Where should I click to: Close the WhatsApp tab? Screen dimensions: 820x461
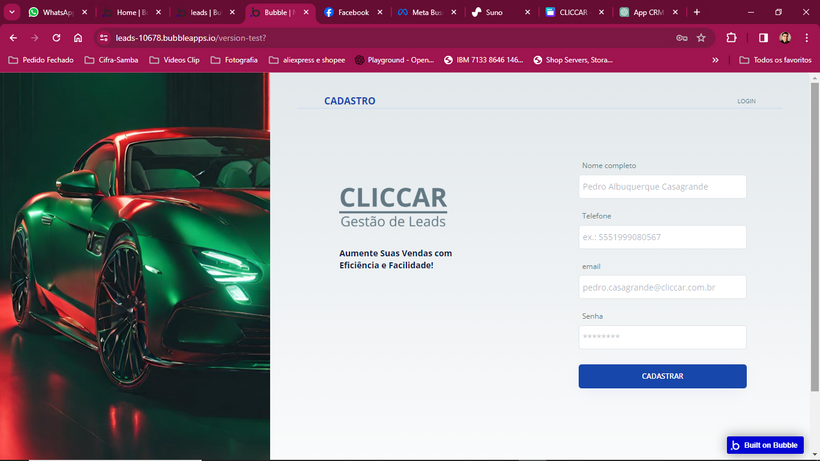85,12
